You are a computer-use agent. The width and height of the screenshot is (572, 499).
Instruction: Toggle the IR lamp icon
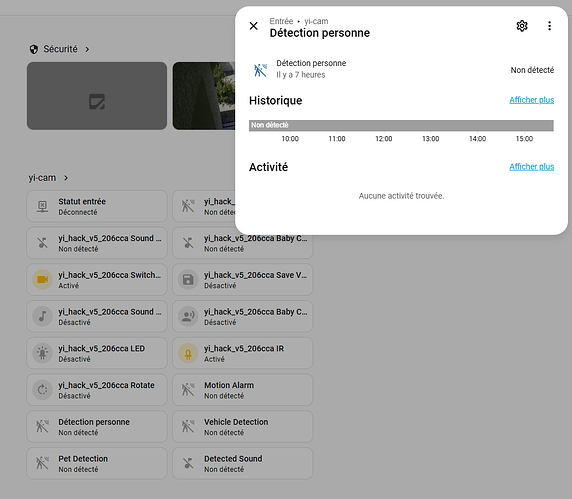(188, 353)
